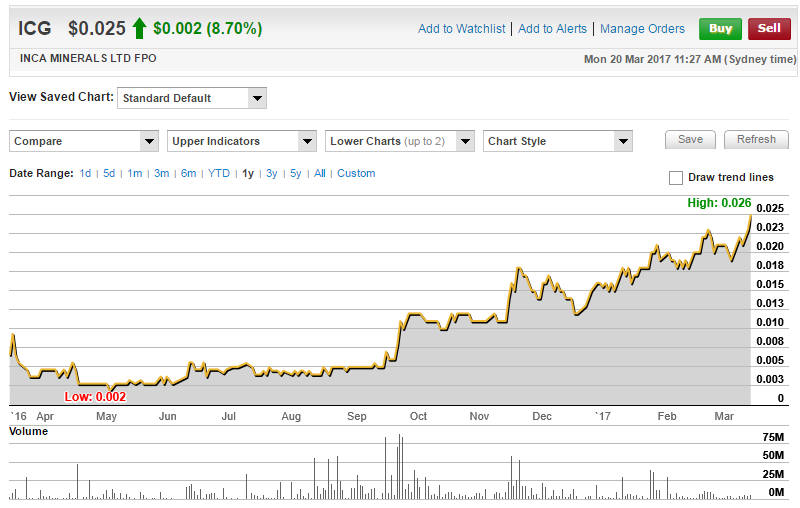The image size is (800, 508).
Task: Enable the Draw trend lines checkbox
Action: [676, 178]
